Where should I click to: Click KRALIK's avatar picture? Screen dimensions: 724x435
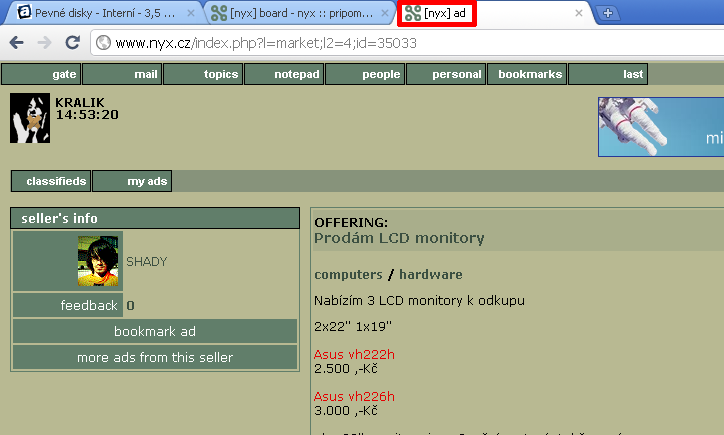coord(30,118)
